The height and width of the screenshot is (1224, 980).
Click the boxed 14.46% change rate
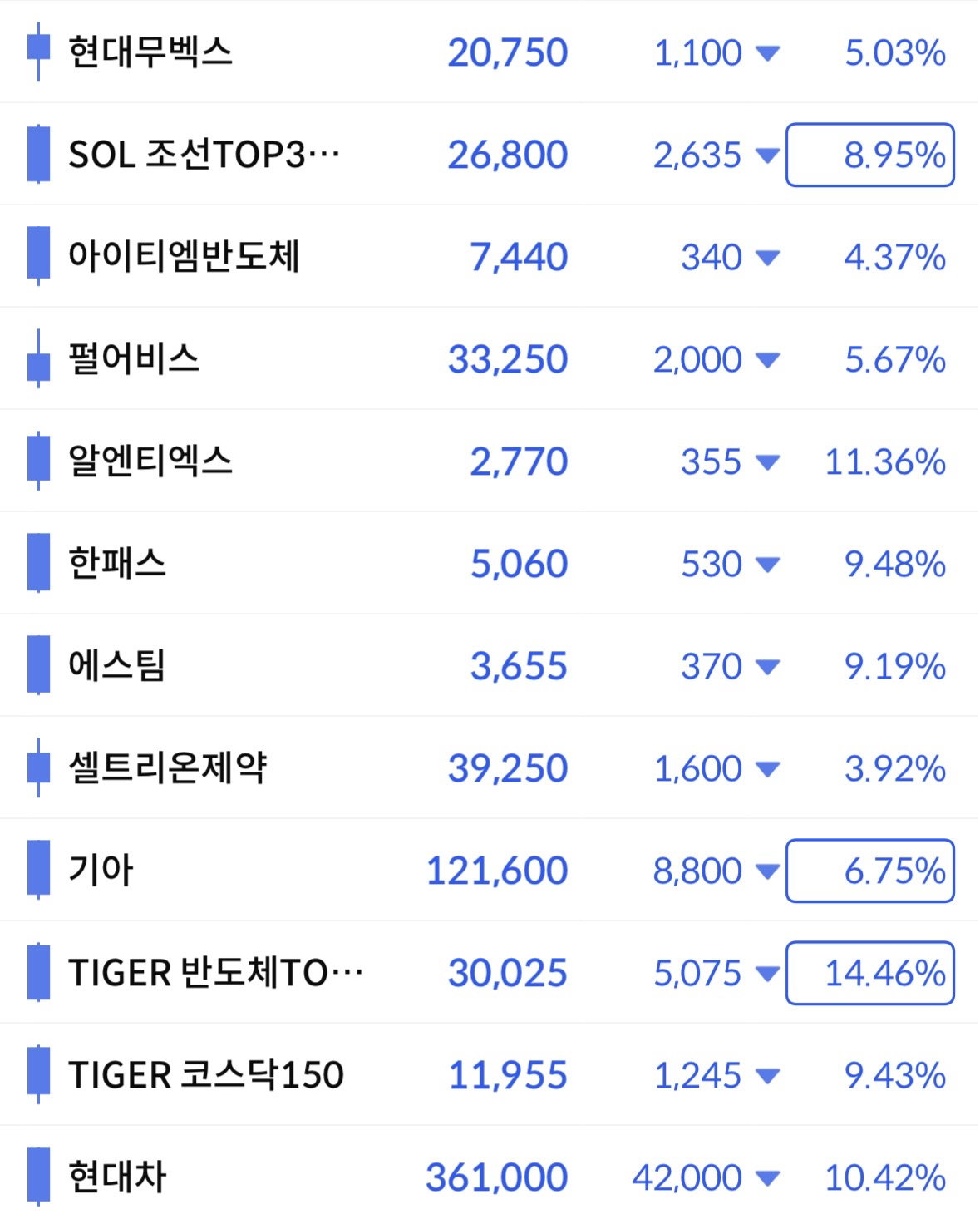(869, 973)
